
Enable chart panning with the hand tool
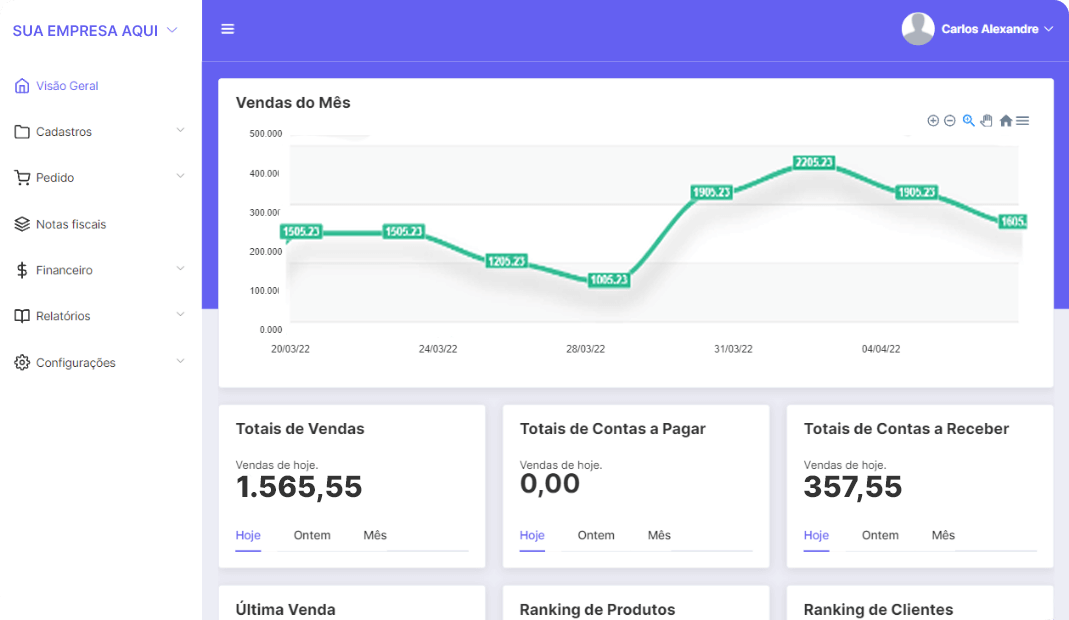coord(986,120)
